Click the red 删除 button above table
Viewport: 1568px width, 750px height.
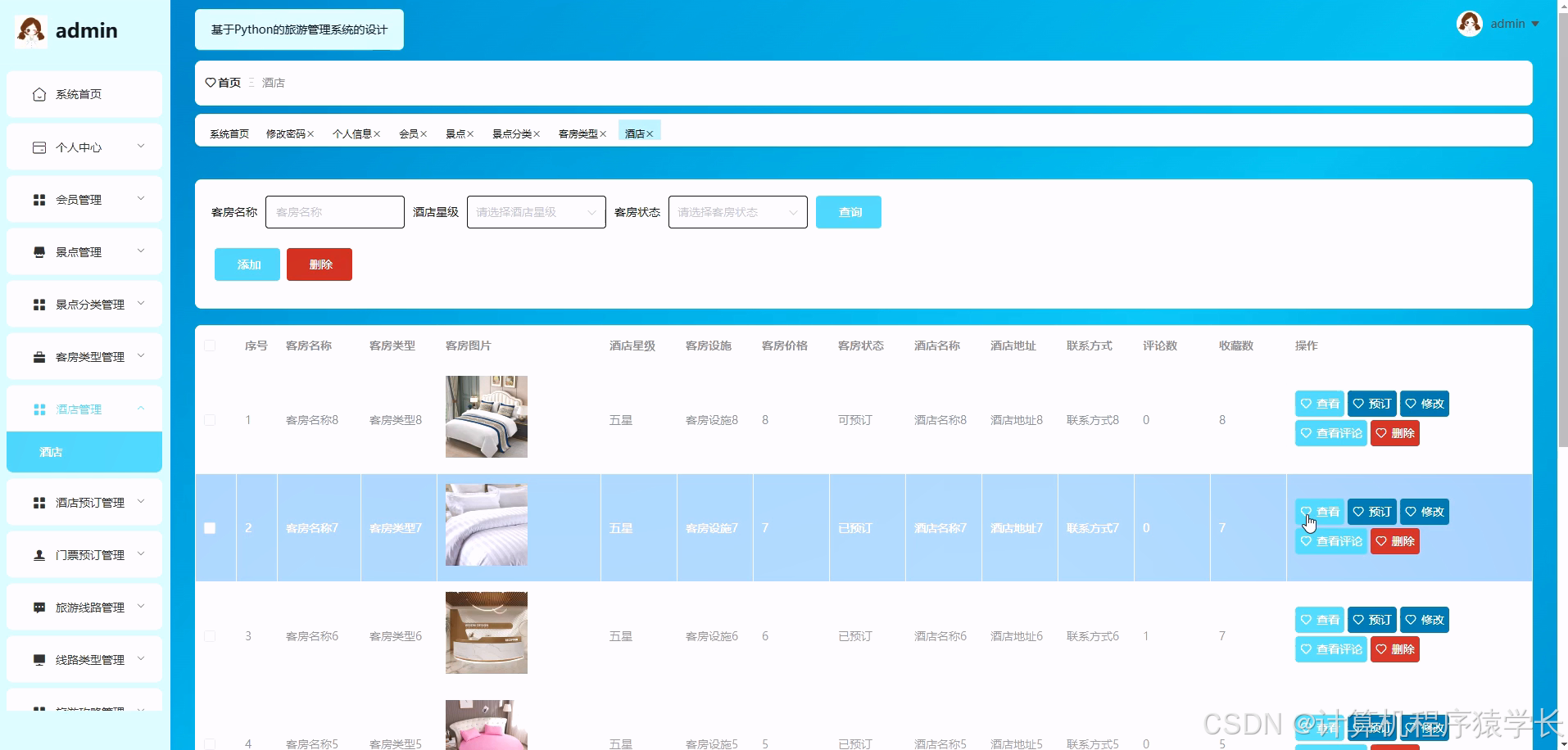click(x=319, y=264)
